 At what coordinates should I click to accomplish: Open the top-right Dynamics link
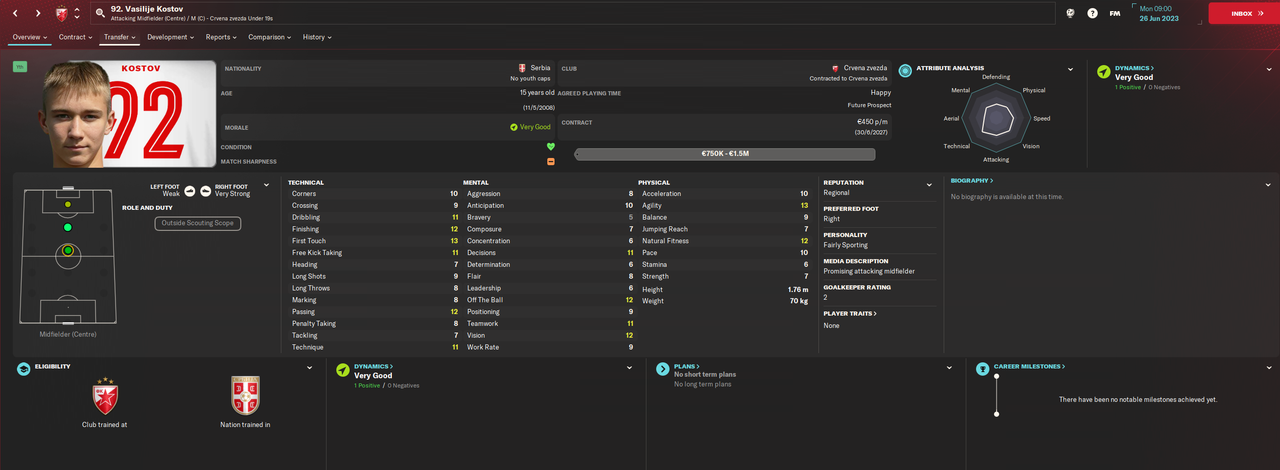click(1134, 67)
